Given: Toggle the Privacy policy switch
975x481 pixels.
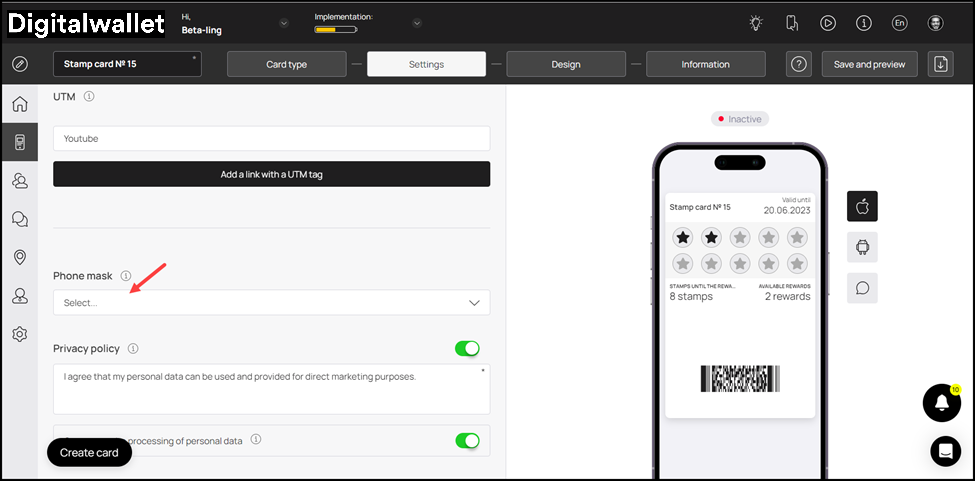Looking at the screenshot, I should pos(467,348).
